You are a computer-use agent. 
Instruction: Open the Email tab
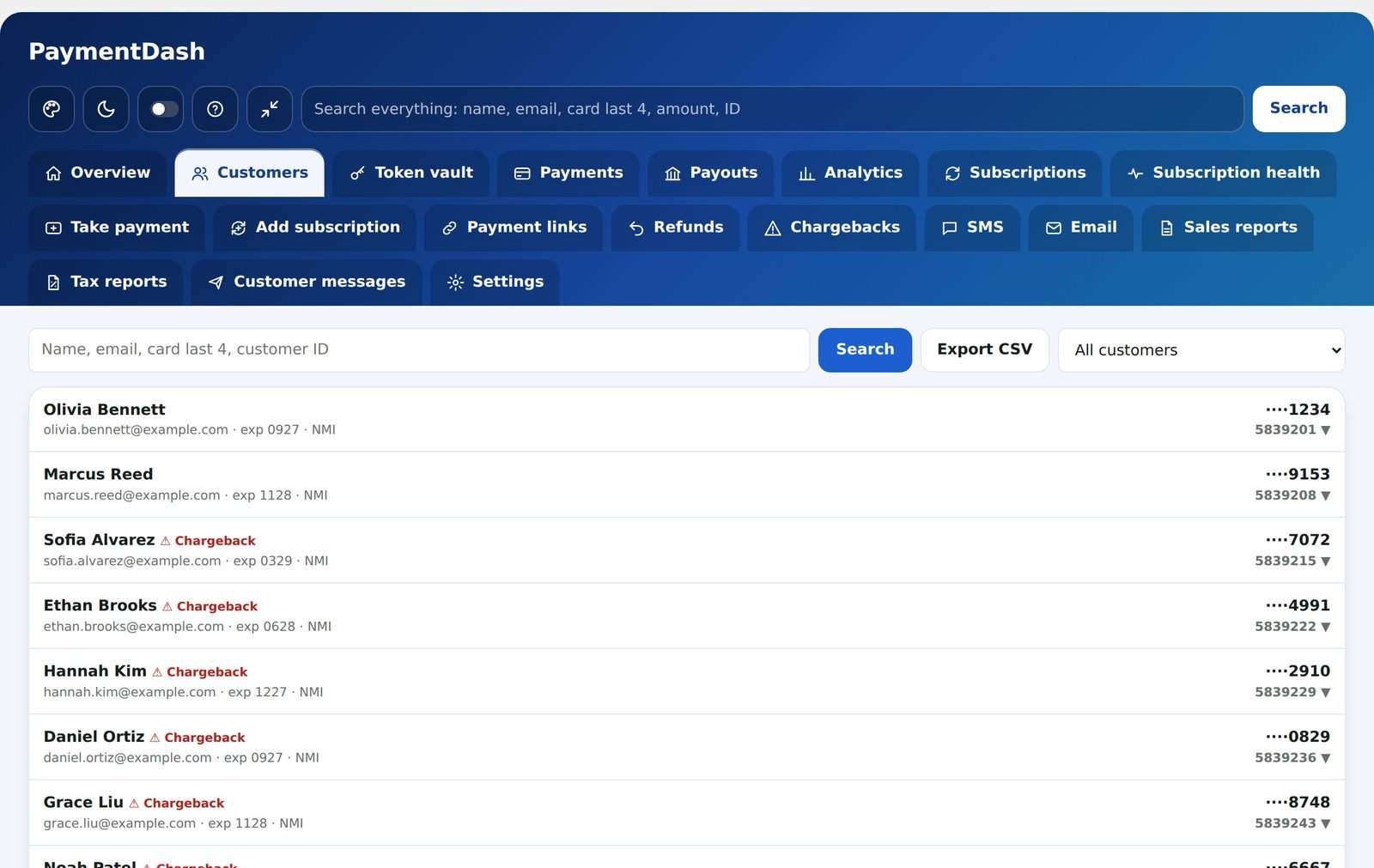tap(1081, 228)
